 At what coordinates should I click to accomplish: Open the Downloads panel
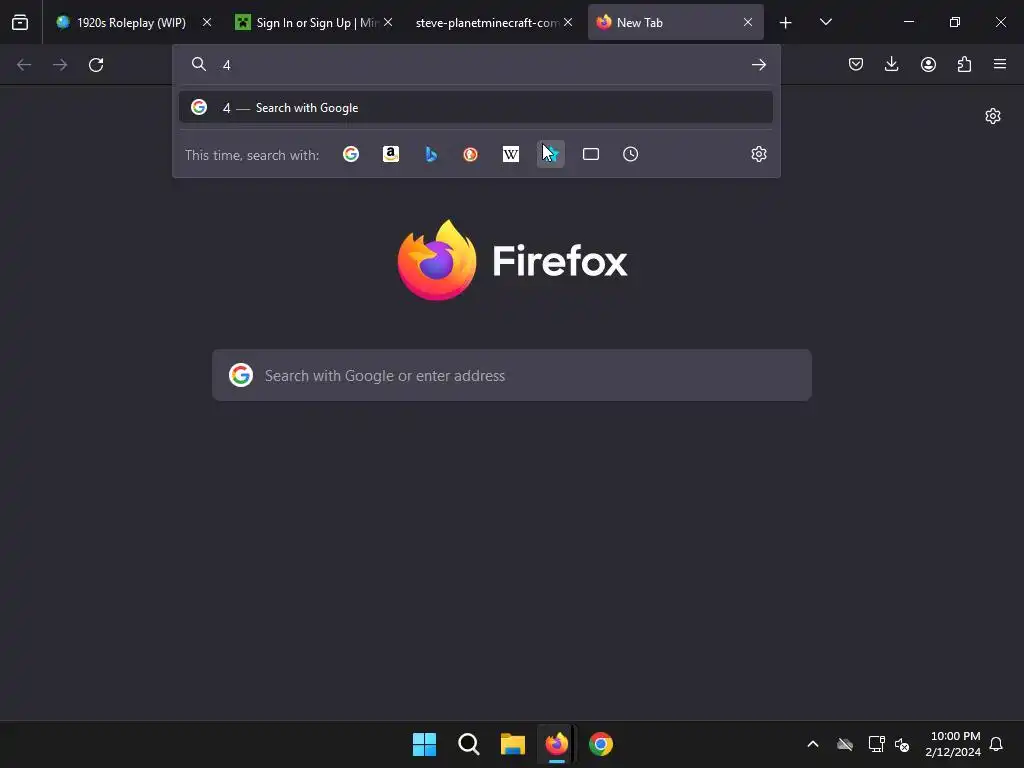pyautogui.click(x=891, y=64)
